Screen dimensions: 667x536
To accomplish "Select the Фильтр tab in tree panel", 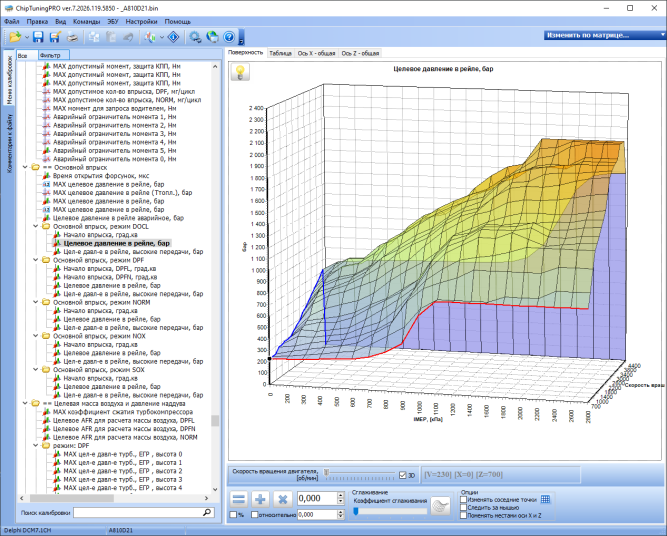I will coord(54,55).
